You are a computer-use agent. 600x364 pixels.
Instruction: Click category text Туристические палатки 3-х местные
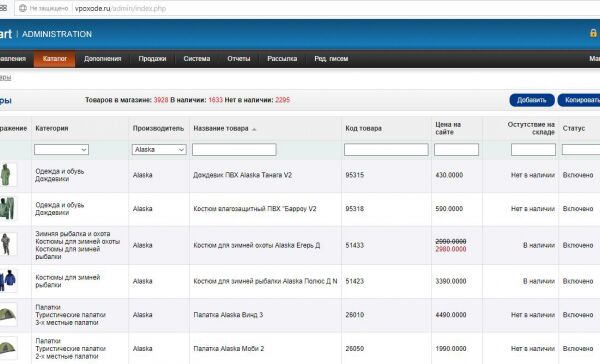(x=70, y=318)
